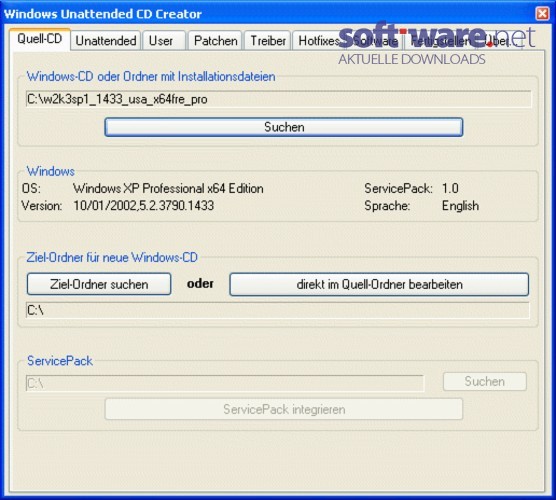Click the Windows-CD source path field

278,99
